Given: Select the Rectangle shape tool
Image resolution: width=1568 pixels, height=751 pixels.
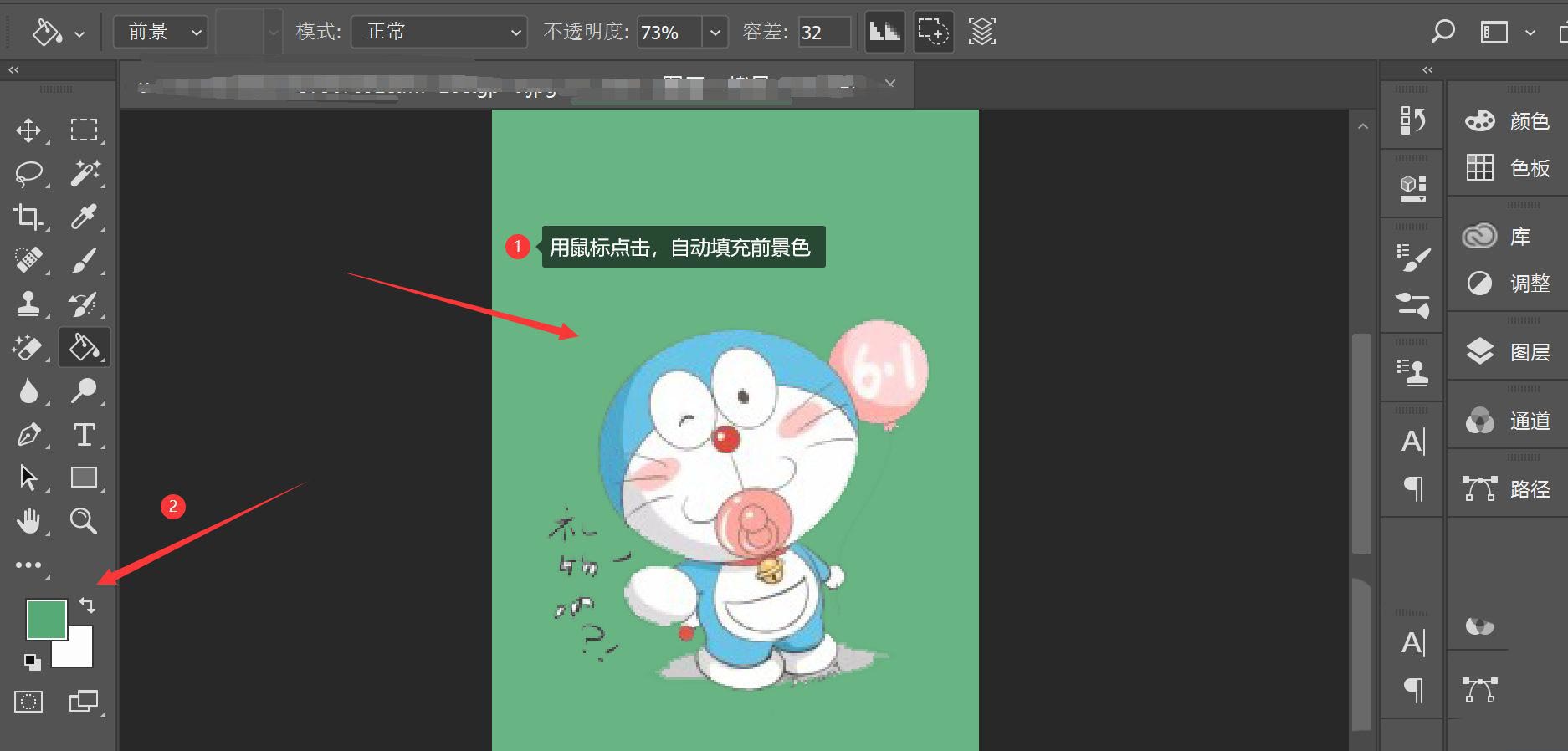Looking at the screenshot, I should coord(84,478).
